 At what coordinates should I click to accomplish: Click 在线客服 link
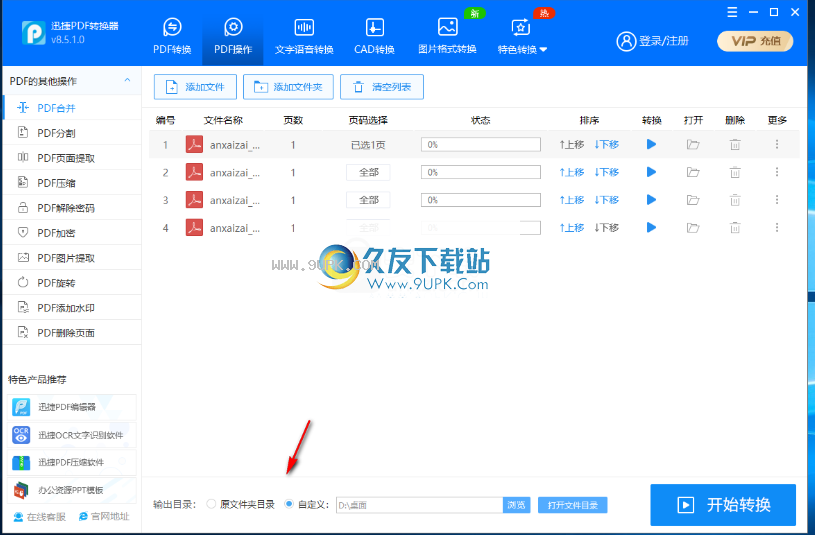pyautogui.click(x=40, y=517)
